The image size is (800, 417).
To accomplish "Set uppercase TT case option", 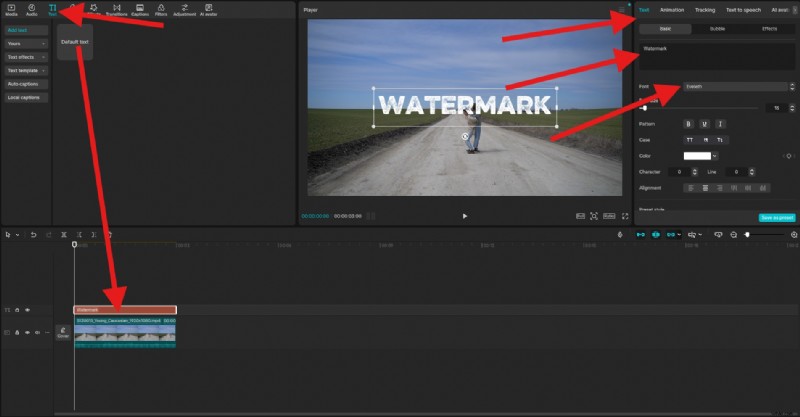I will (x=690, y=140).
